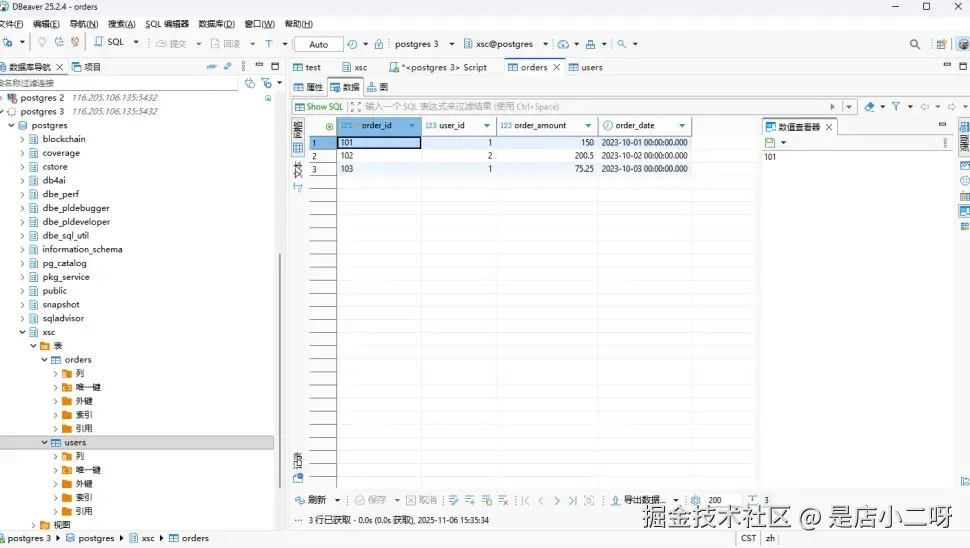Click the connect (plug) icon in toolbar
This screenshot has height=548, width=970.
pyautogui.click(x=42, y=42)
